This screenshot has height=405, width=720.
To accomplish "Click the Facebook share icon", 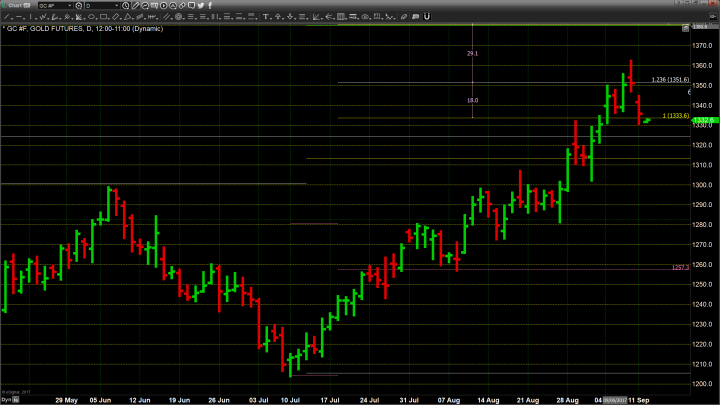I will (x=210, y=6).
